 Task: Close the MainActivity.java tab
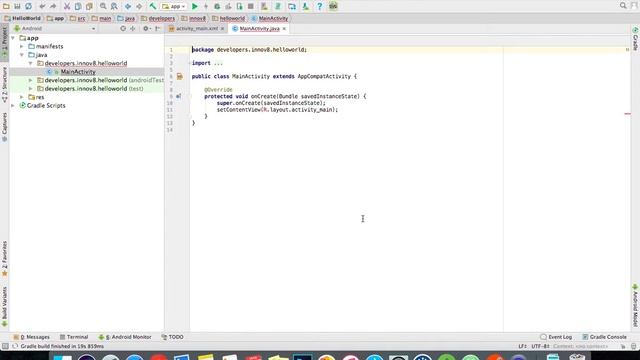point(284,29)
